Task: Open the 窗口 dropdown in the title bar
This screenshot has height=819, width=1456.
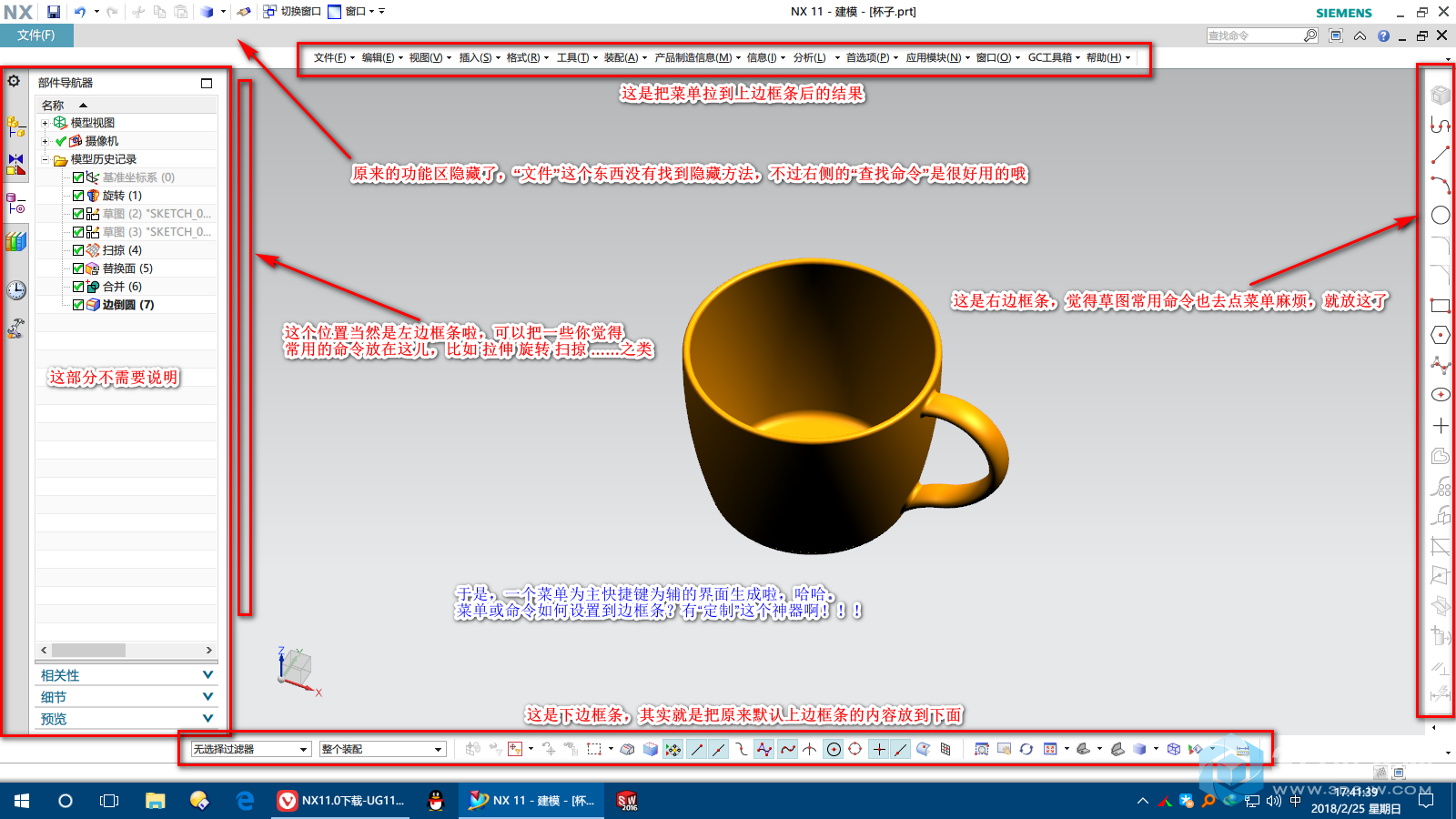Action: click(356, 12)
